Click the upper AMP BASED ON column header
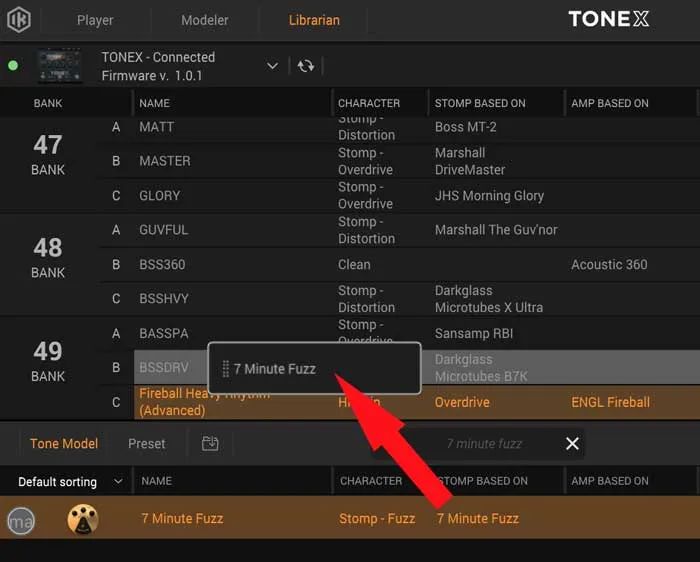Viewport: 700px width, 562px height. [x=610, y=104]
